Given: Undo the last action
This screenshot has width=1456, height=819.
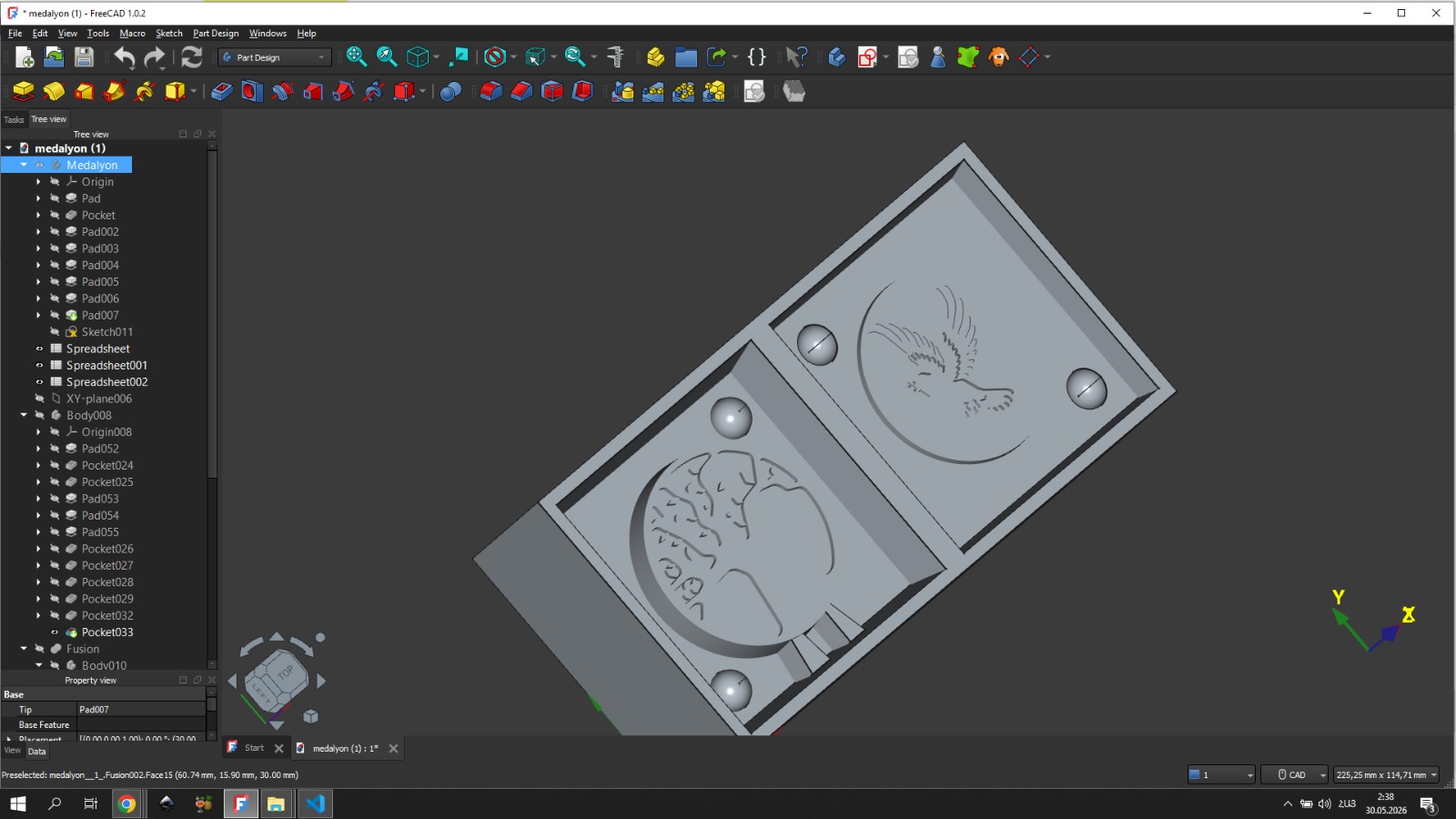Looking at the screenshot, I should 125,57.
